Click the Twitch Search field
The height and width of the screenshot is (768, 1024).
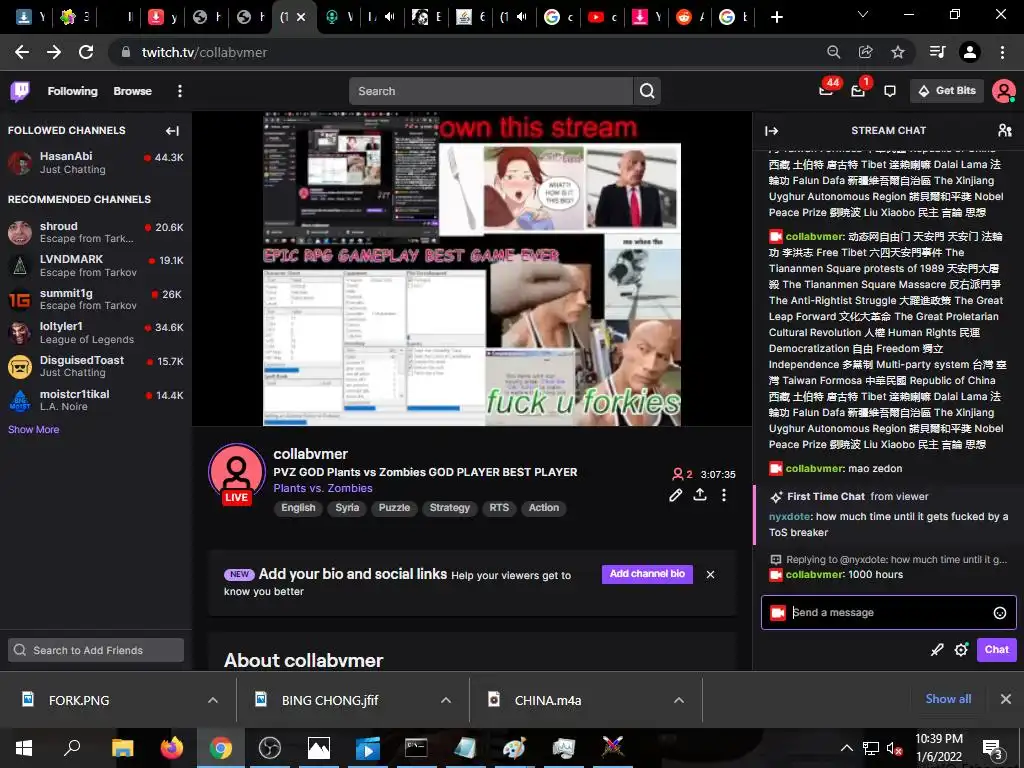tap(491, 91)
